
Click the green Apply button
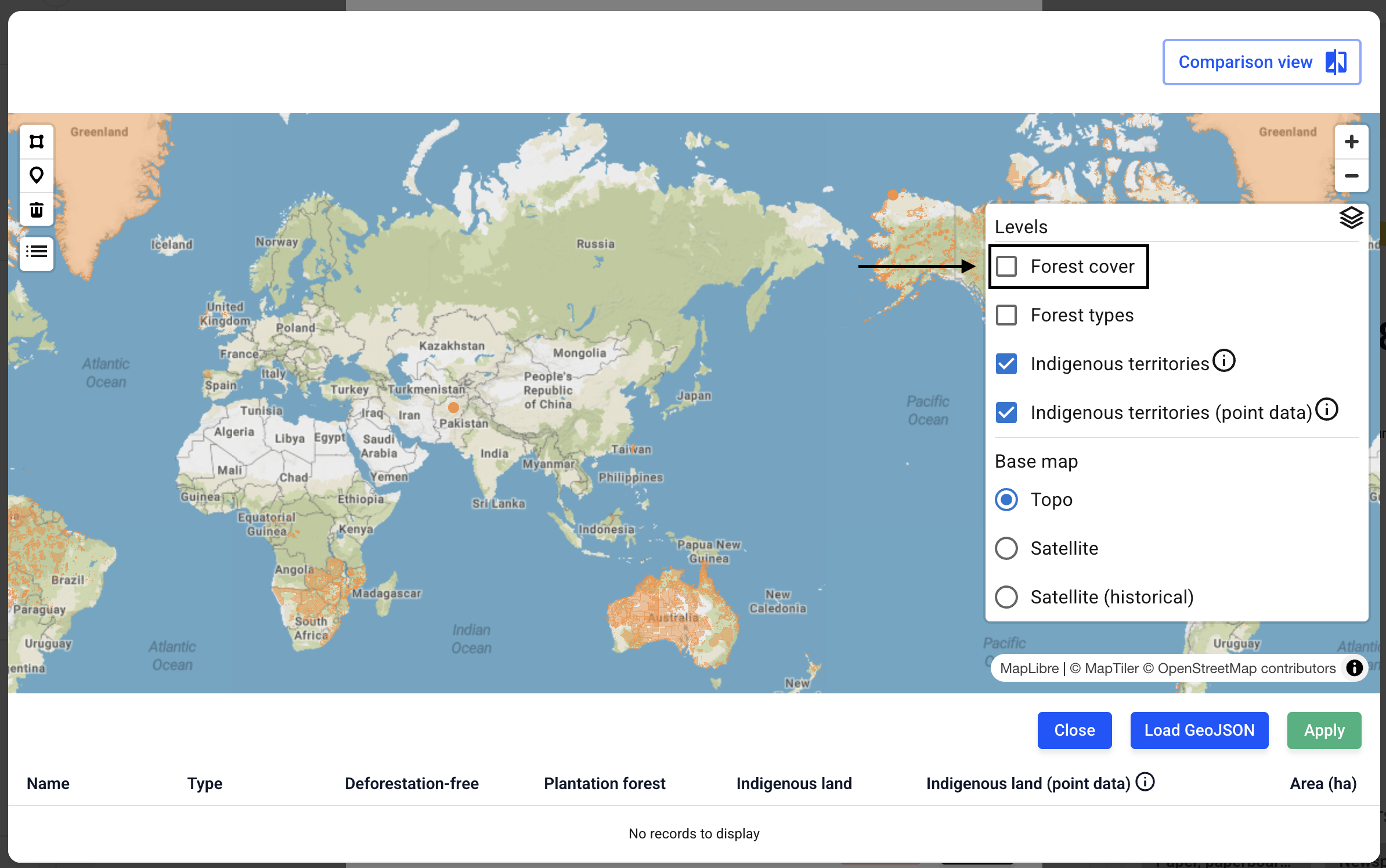point(1324,730)
